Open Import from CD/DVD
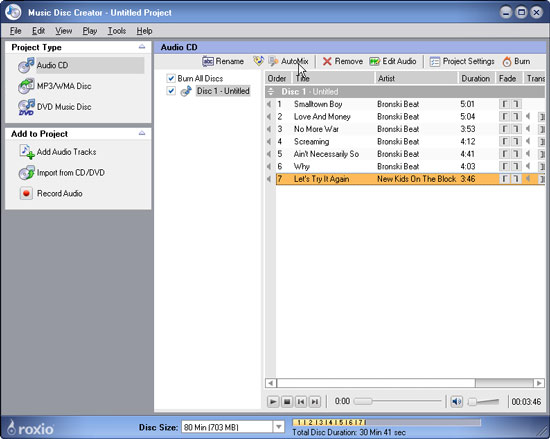This screenshot has height=439, width=550. pos(62,173)
